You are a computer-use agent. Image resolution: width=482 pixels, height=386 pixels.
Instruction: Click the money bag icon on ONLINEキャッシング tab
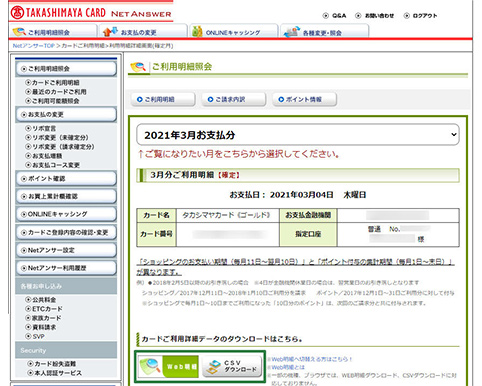point(197,31)
